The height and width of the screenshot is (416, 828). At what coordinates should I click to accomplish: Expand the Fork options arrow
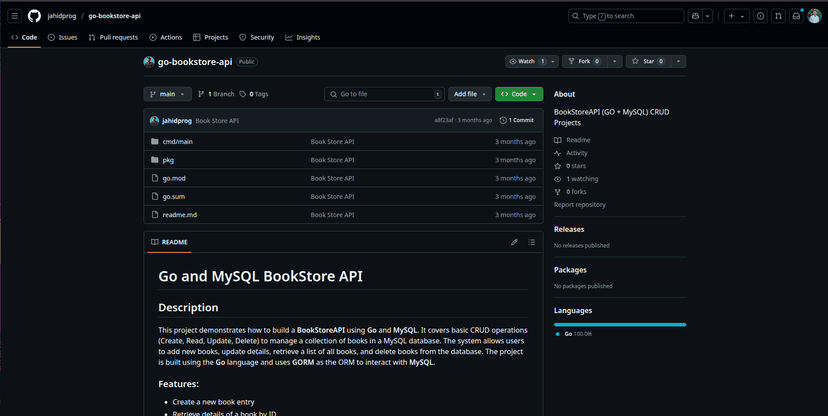615,62
